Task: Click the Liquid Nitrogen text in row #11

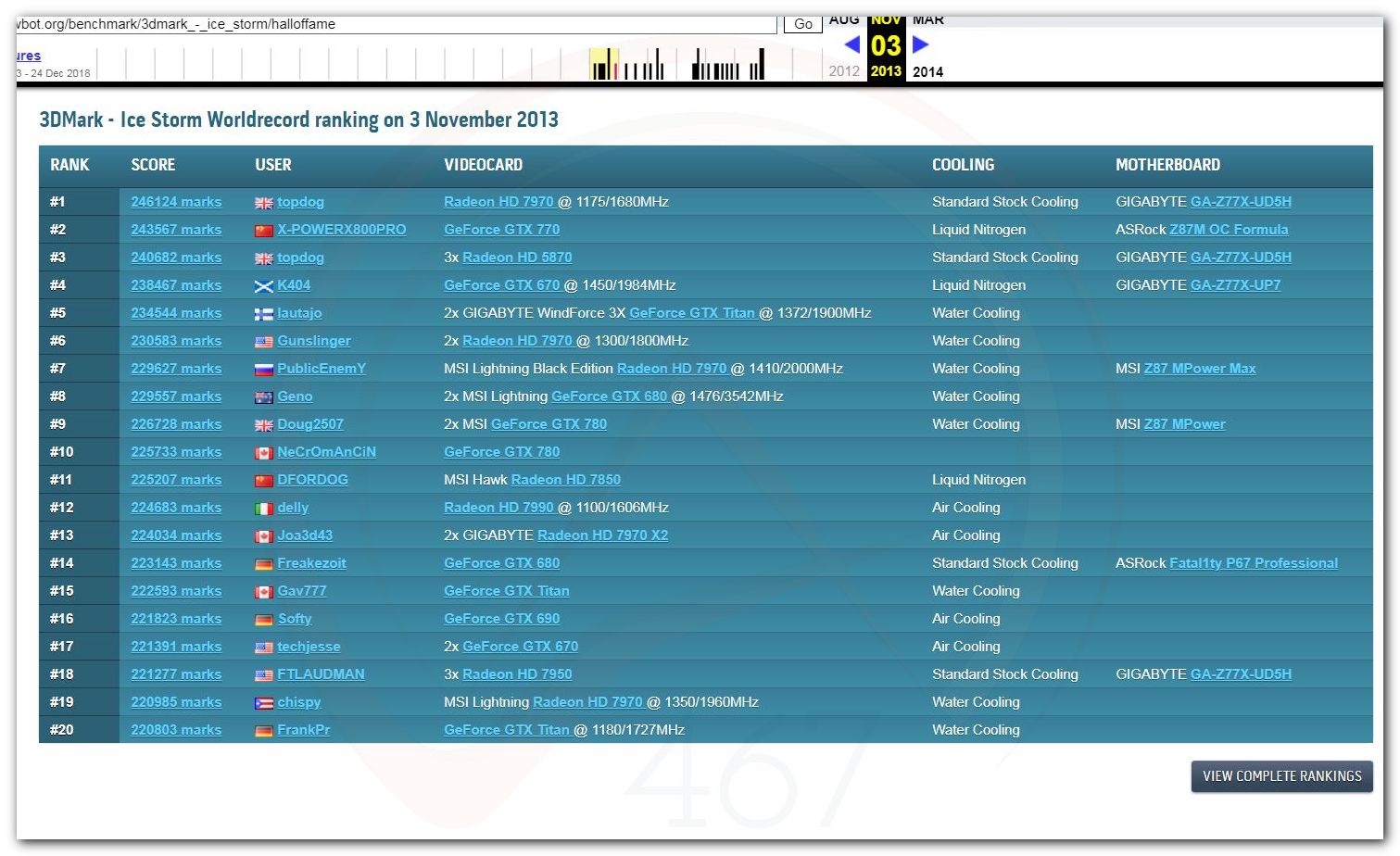Action: click(978, 480)
